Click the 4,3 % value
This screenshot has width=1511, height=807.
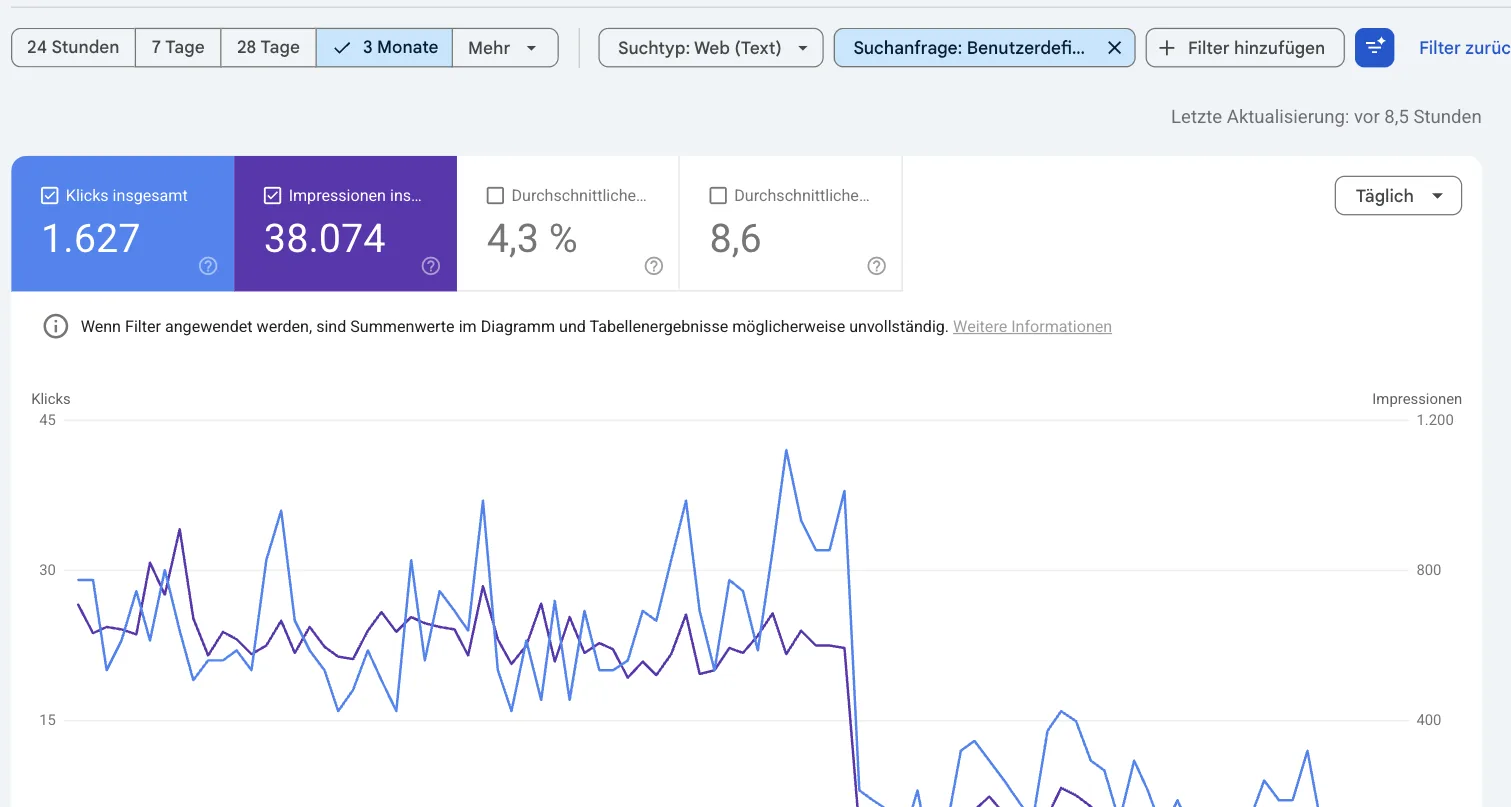[532, 238]
